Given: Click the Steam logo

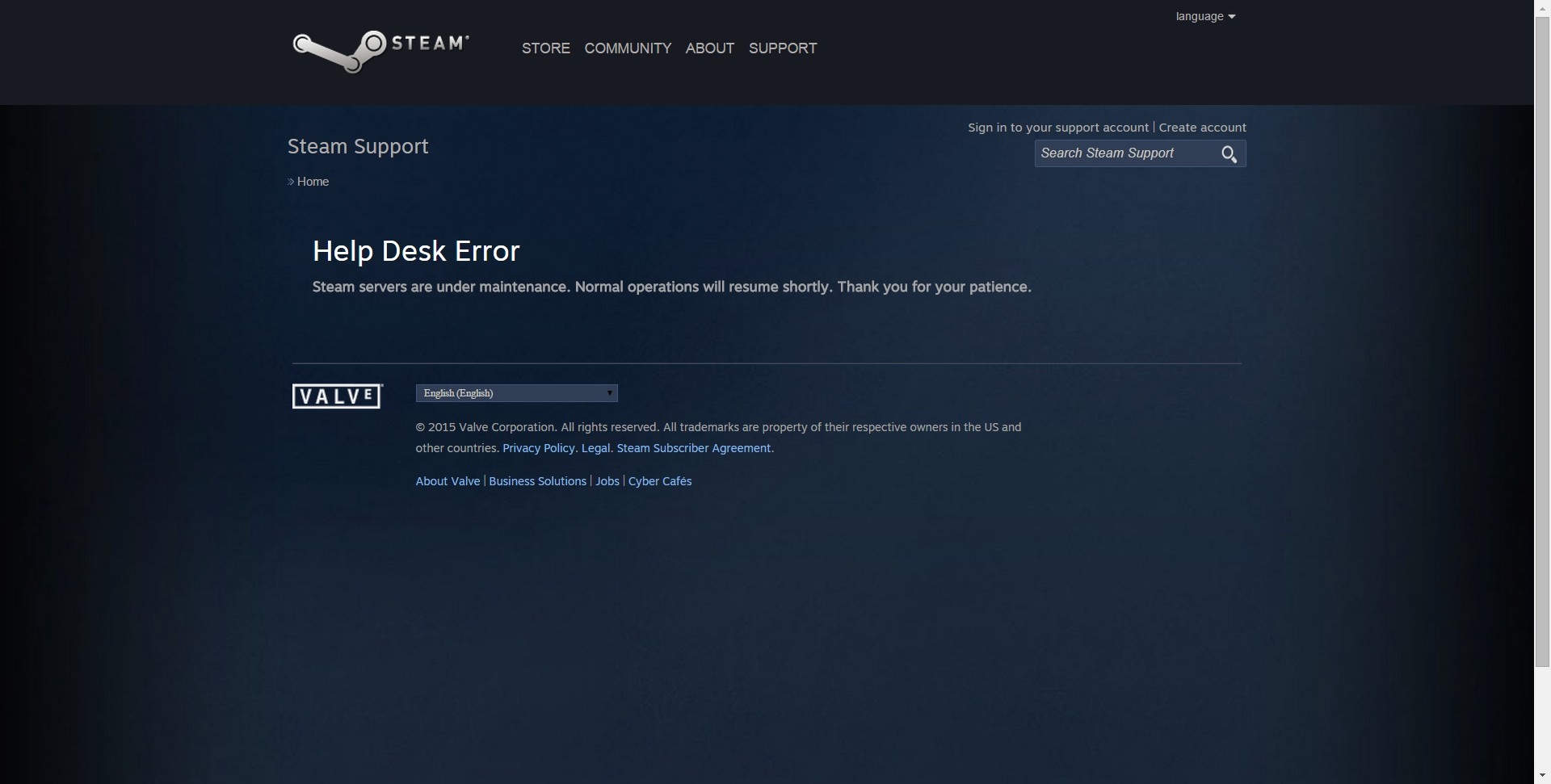Looking at the screenshot, I should click(380, 51).
